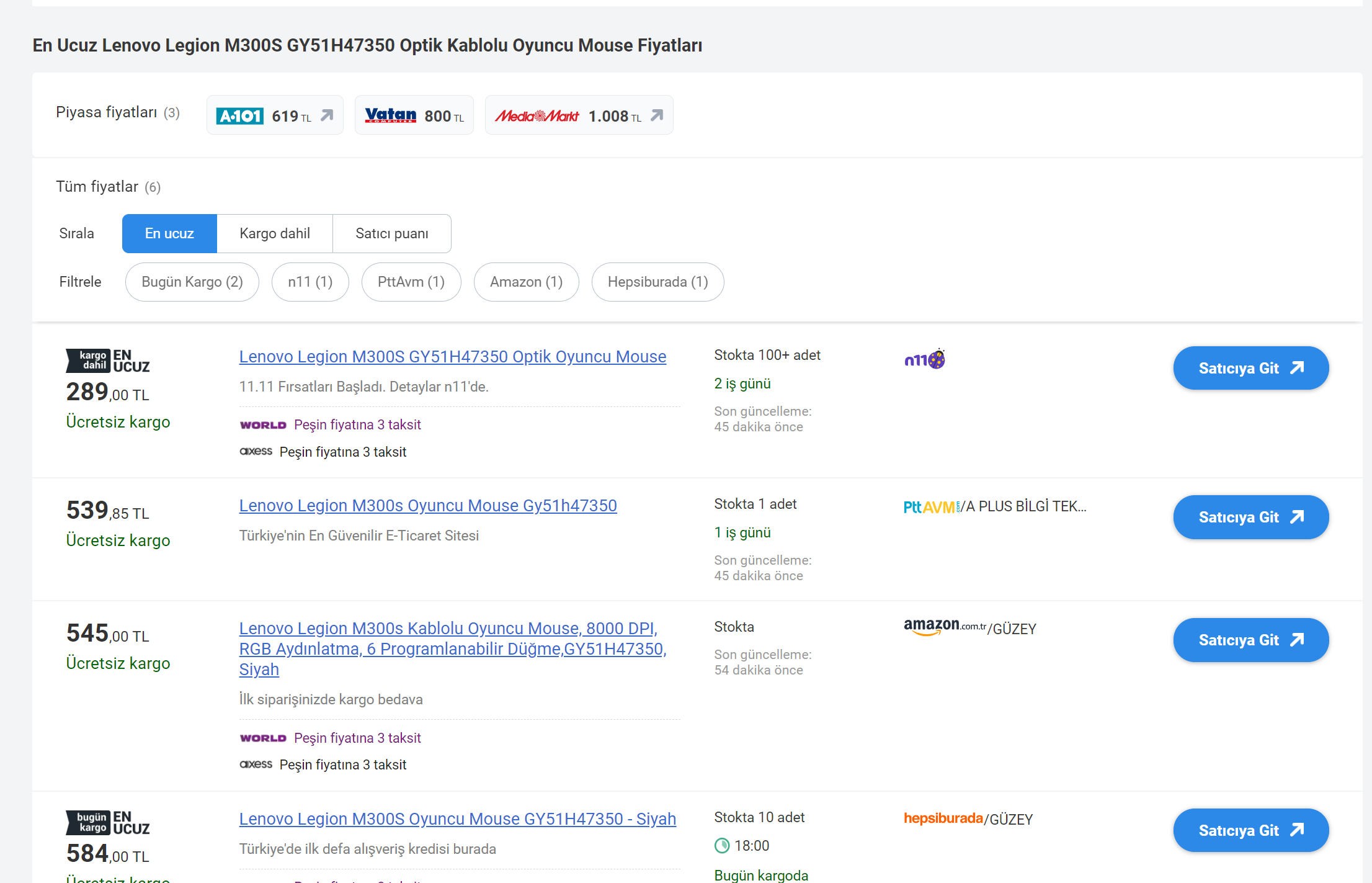Click the arrow icon beside MediaMarkt price
The image size is (1372, 883).
[657, 115]
